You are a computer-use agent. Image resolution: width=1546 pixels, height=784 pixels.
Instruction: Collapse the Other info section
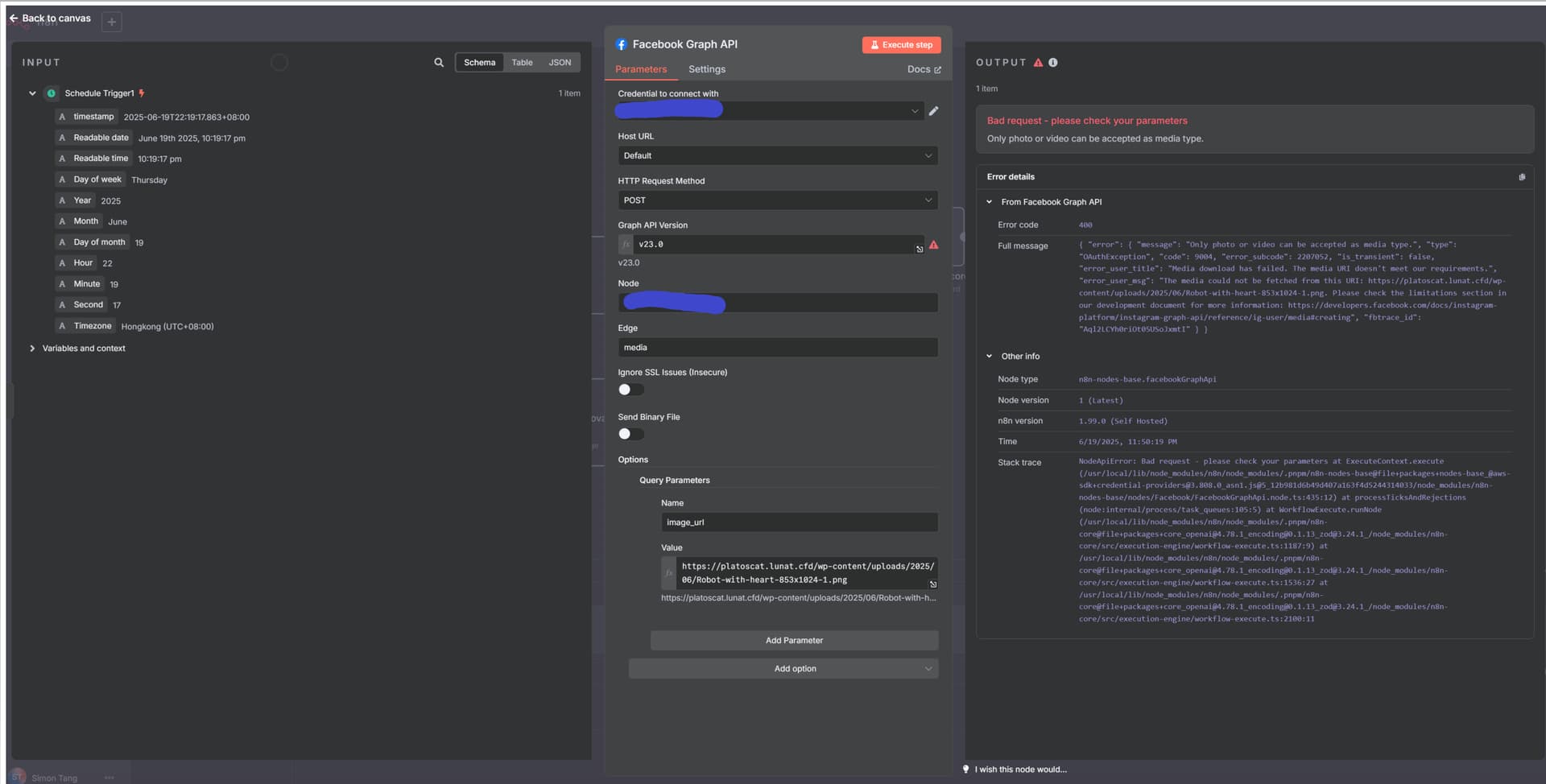tap(990, 357)
